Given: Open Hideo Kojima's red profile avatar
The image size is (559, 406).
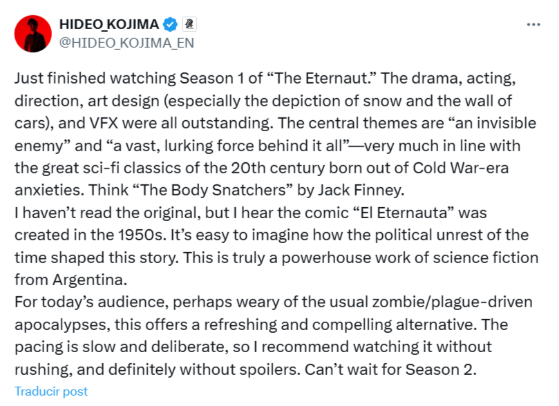Looking at the screenshot, I should tap(33, 34).
